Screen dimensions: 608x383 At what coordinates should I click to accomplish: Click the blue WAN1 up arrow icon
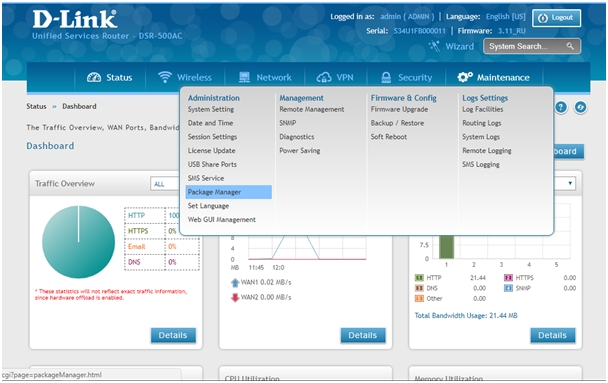point(235,283)
